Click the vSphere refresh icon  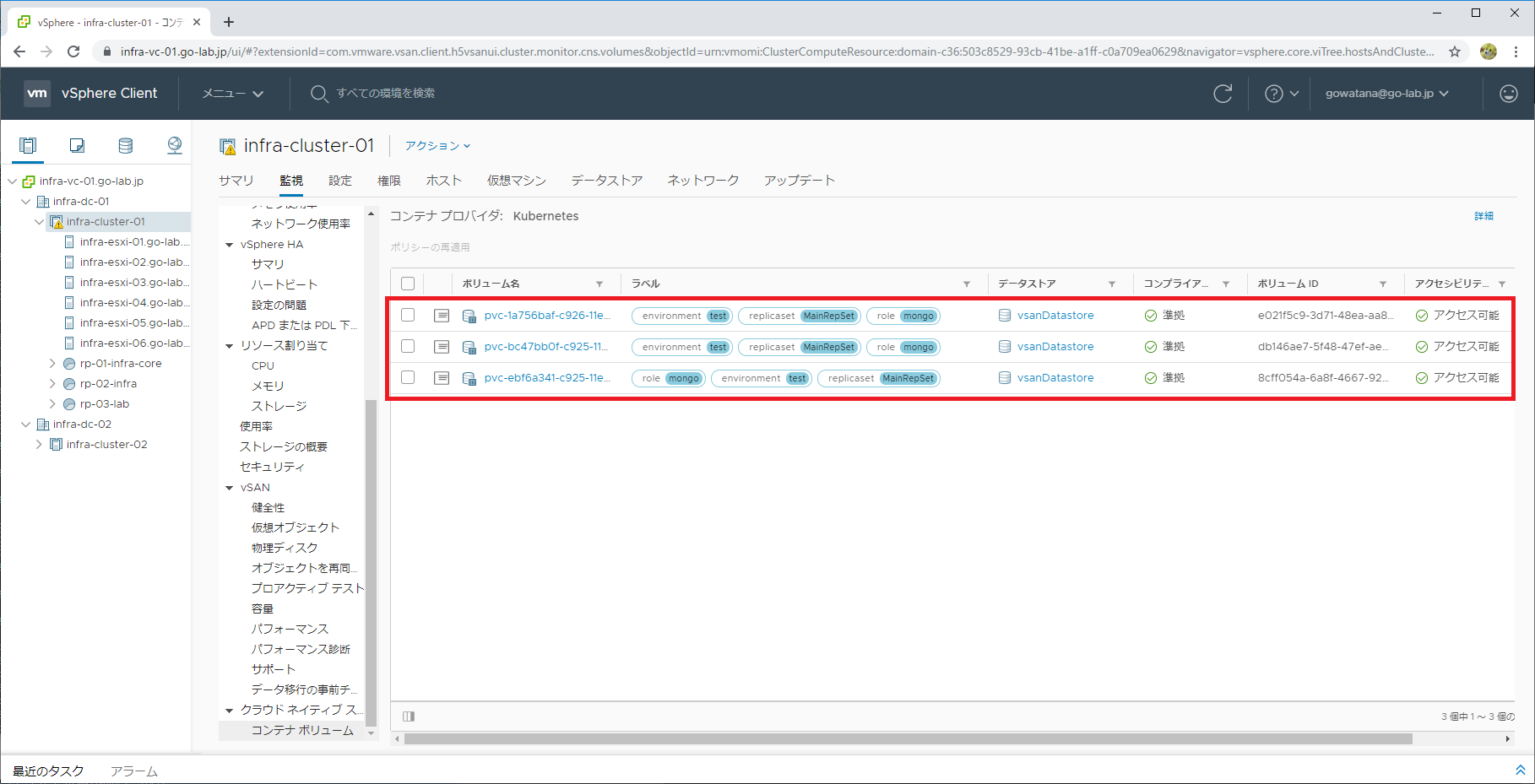(x=1223, y=94)
